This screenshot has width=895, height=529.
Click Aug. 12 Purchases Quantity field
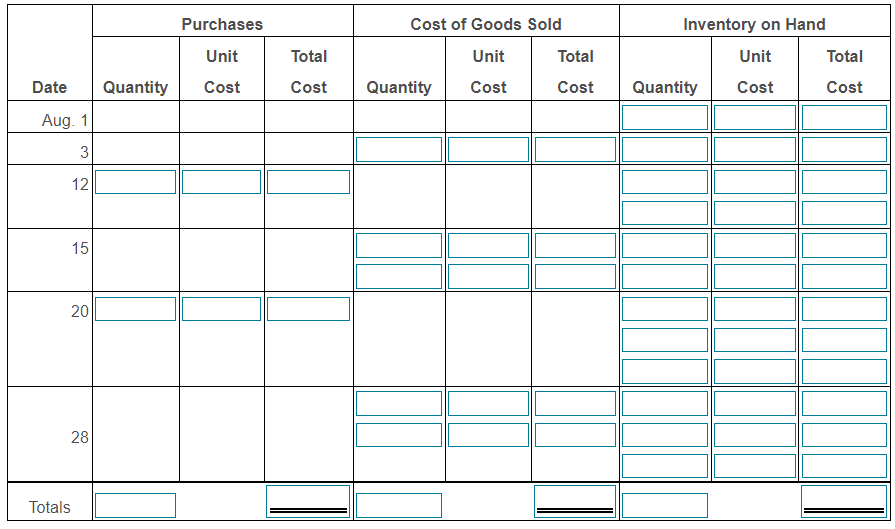(135, 182)
